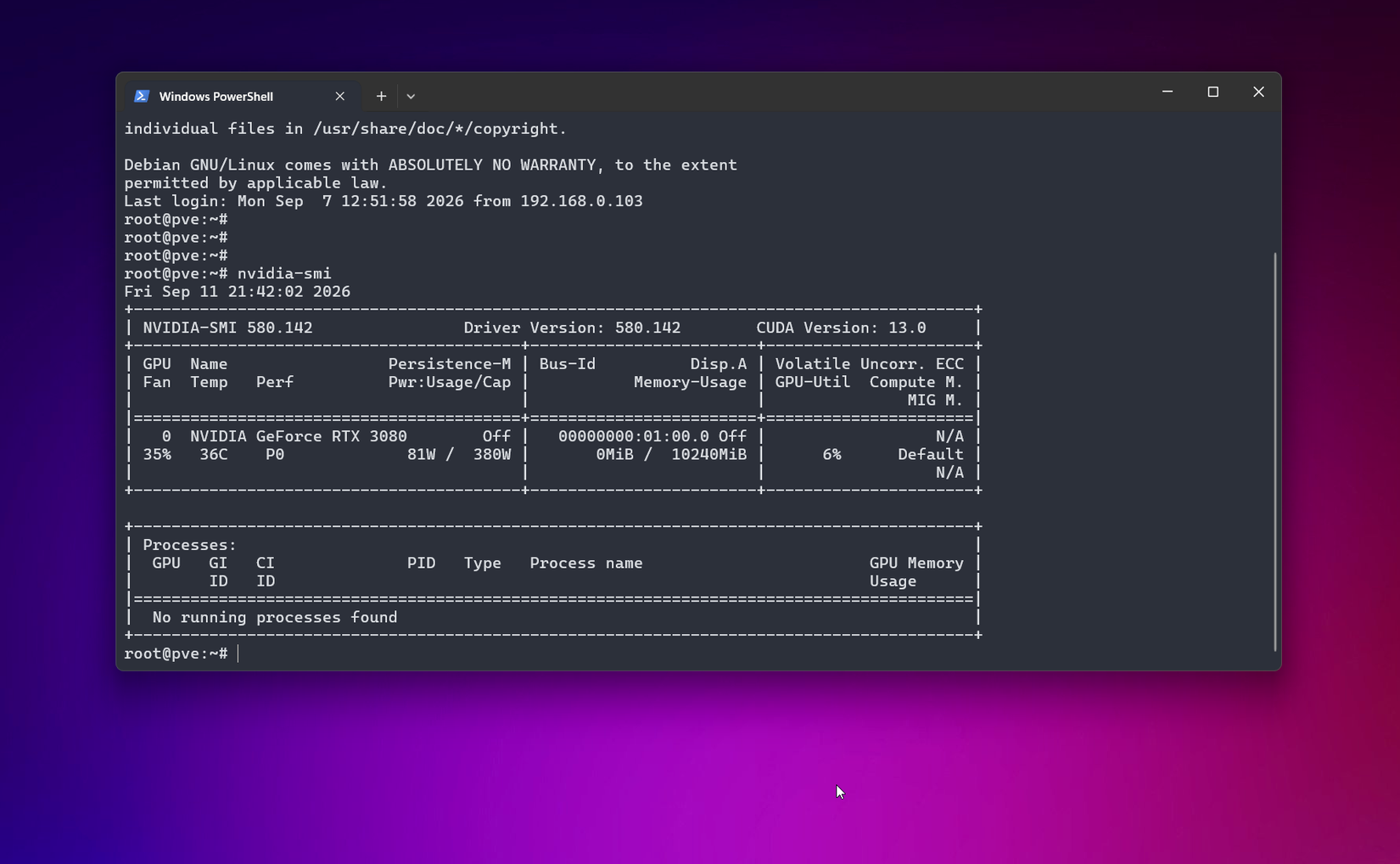
Task: Click the 'Processes:' heading text
Action: point(190,545)
